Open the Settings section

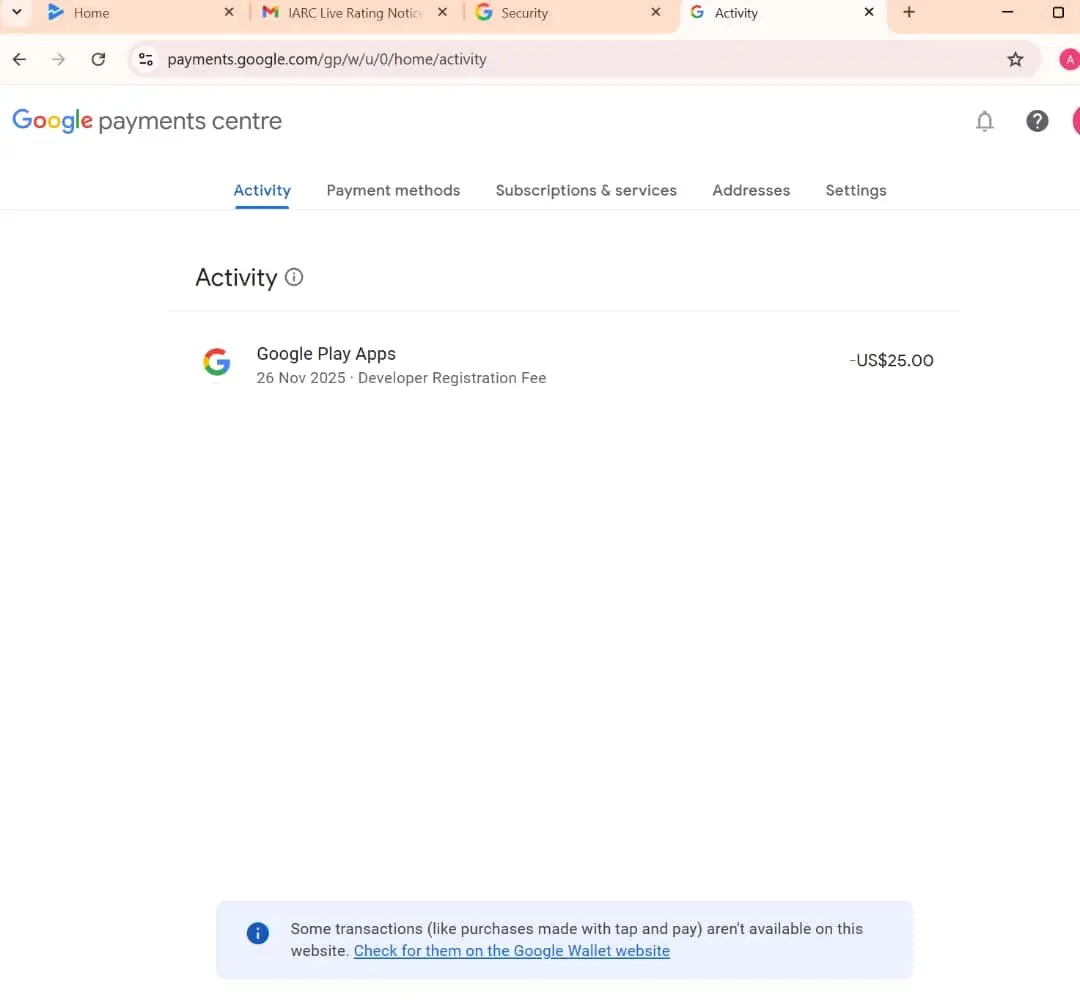coord(856,190)
